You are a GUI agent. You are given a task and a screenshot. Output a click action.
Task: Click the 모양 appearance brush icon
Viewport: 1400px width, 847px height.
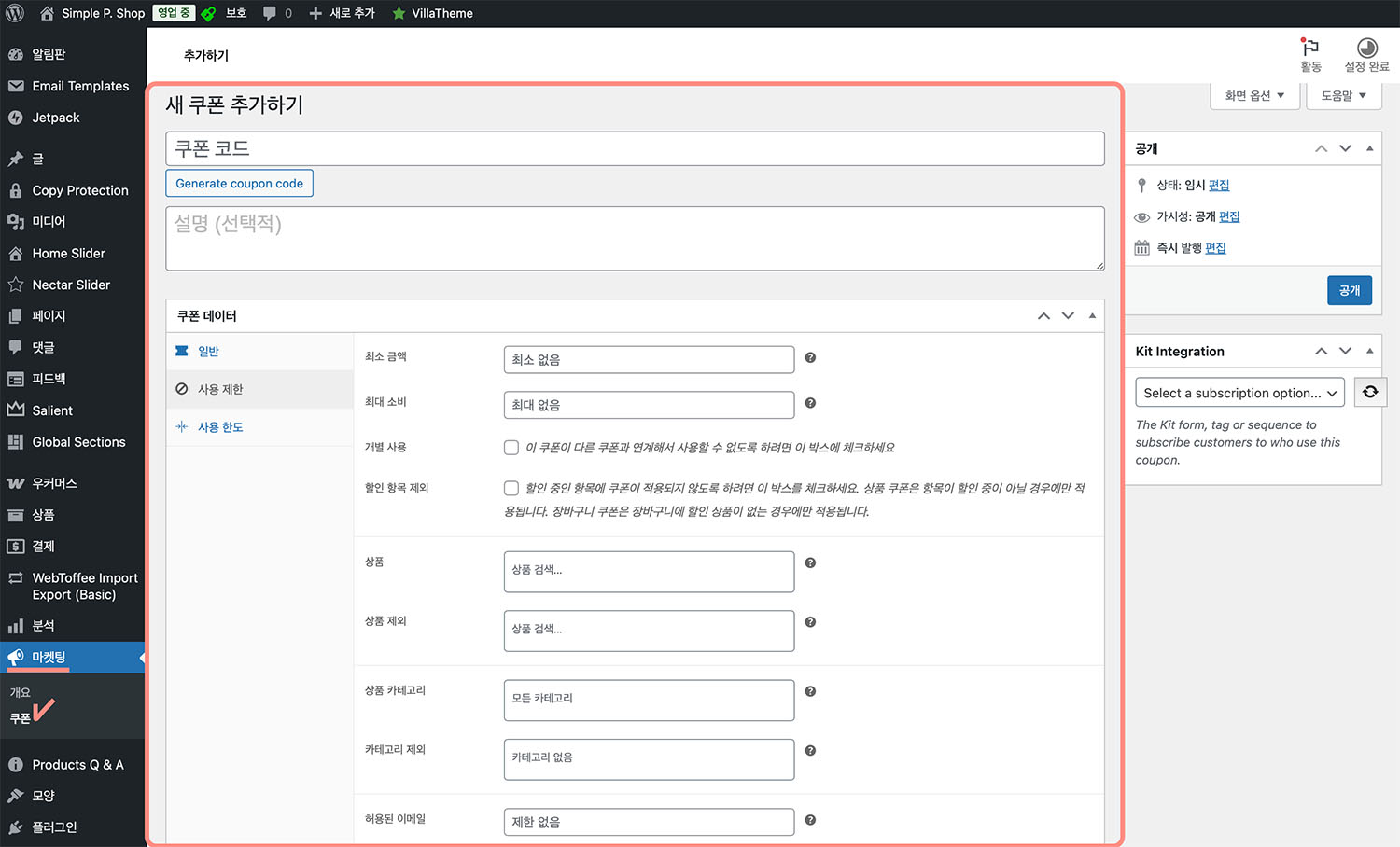click(x=15, y=796)
